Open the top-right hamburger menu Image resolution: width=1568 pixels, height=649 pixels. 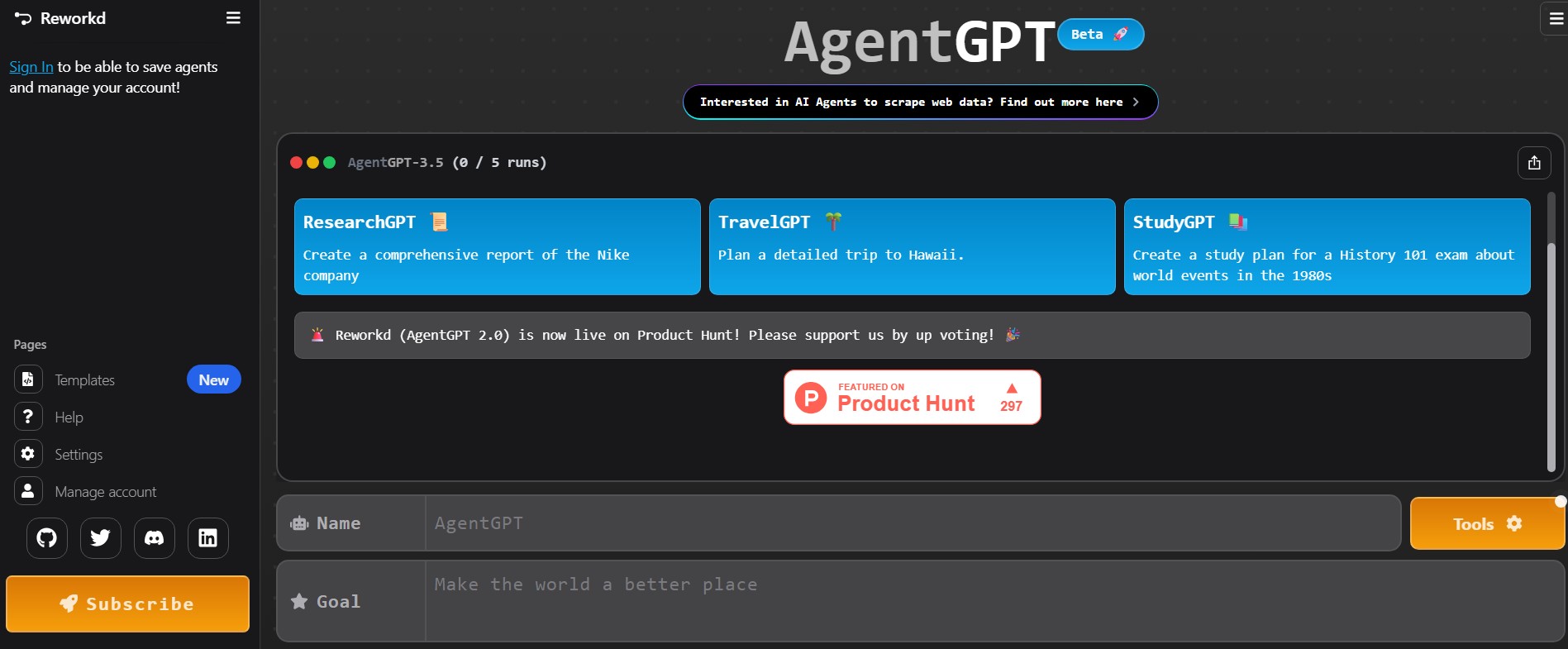tap(1556, 18)
